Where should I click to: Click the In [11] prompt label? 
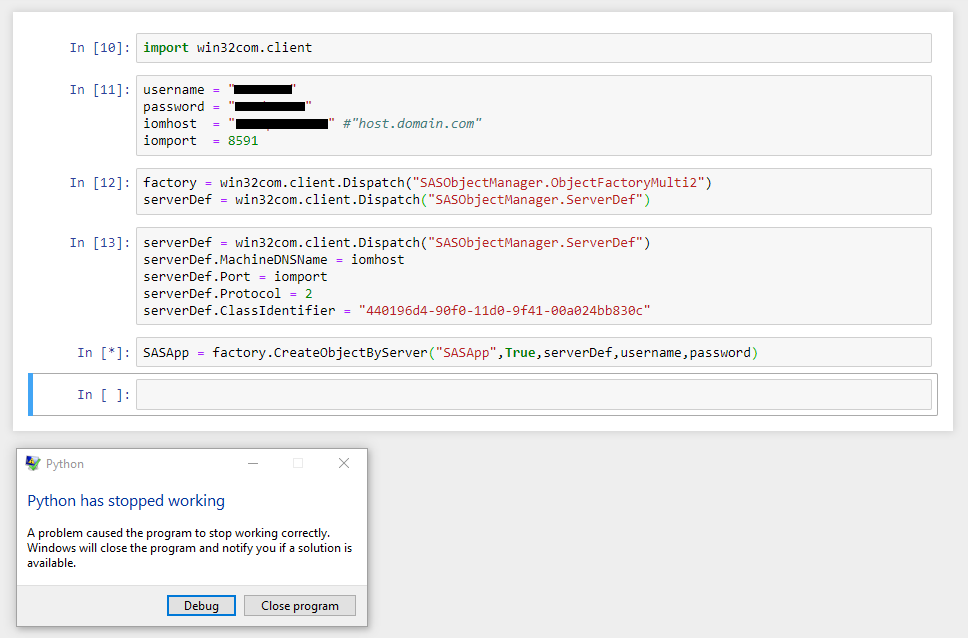[99, 90]
